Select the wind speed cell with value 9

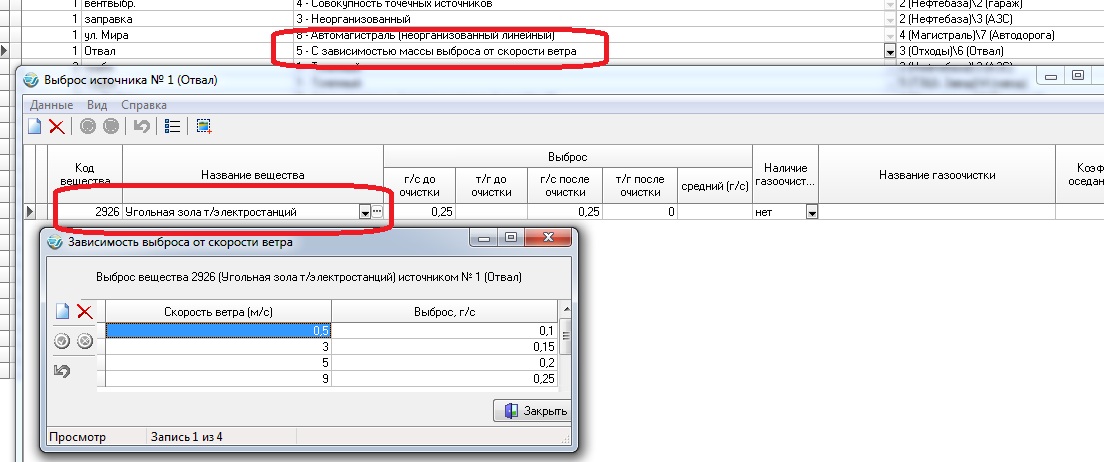[219, 378]
